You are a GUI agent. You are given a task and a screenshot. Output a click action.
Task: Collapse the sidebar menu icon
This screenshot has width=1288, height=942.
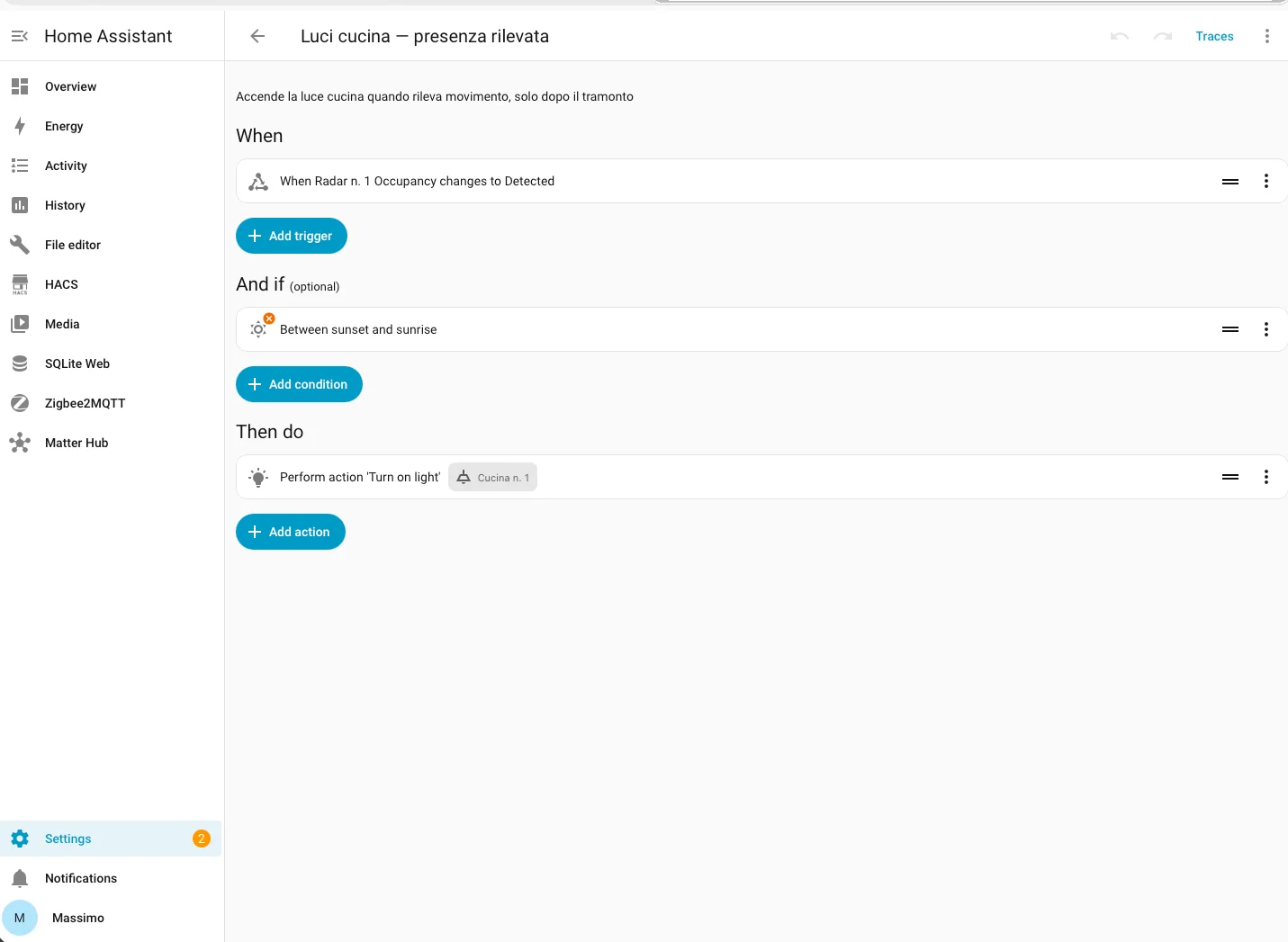pos(20,36)
